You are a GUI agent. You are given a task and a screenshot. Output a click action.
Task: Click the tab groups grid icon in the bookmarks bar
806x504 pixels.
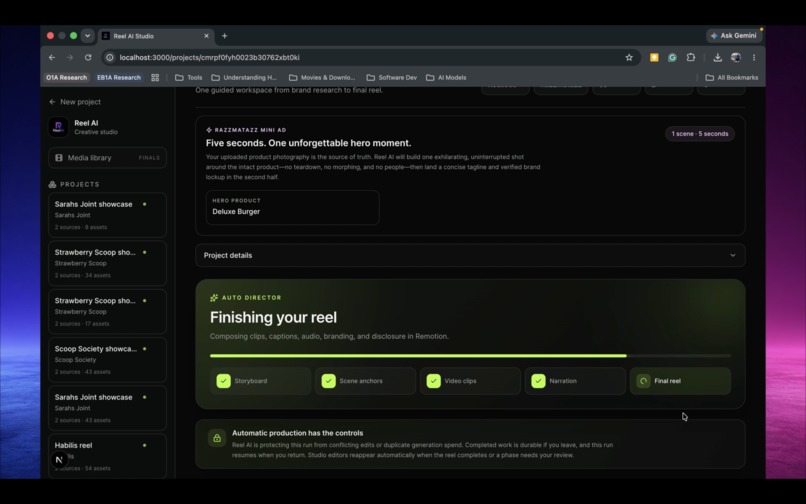(155, 78)
